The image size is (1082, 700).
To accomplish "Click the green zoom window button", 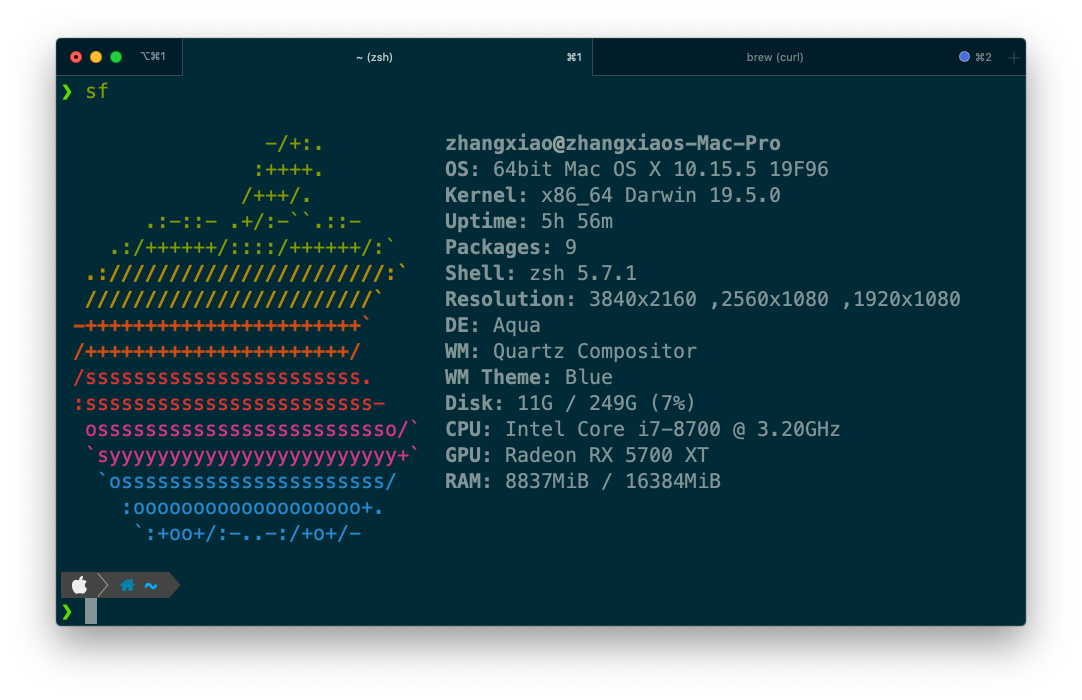I will point(116,57).
